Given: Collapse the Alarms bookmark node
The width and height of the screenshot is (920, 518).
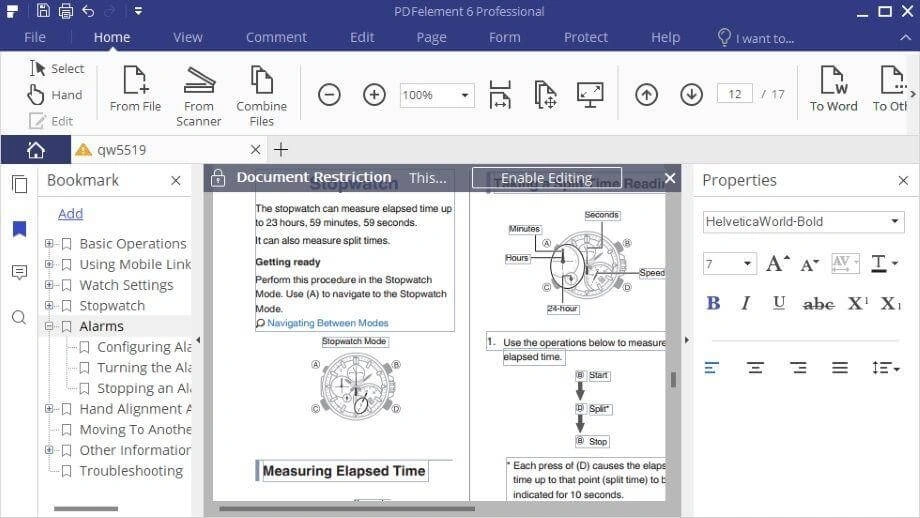Looking at the screenshot, I should (49, 326).
